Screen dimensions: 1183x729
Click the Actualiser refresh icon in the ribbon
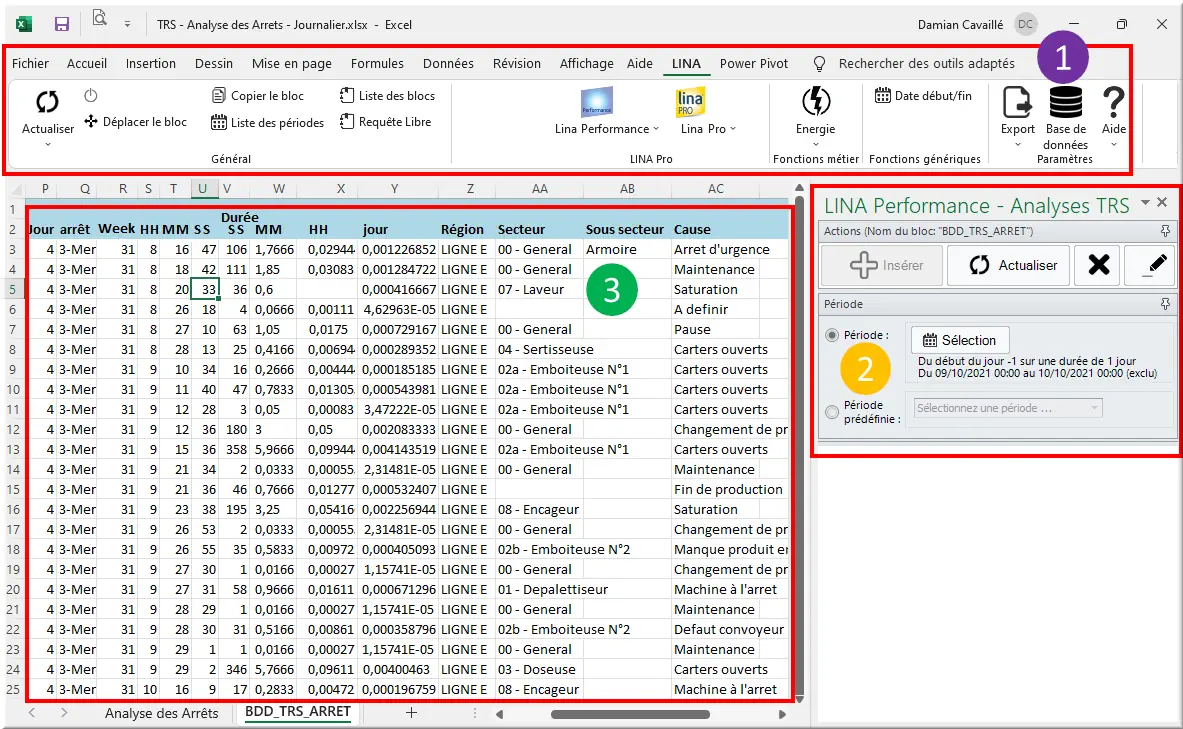(x=48, y=102)
